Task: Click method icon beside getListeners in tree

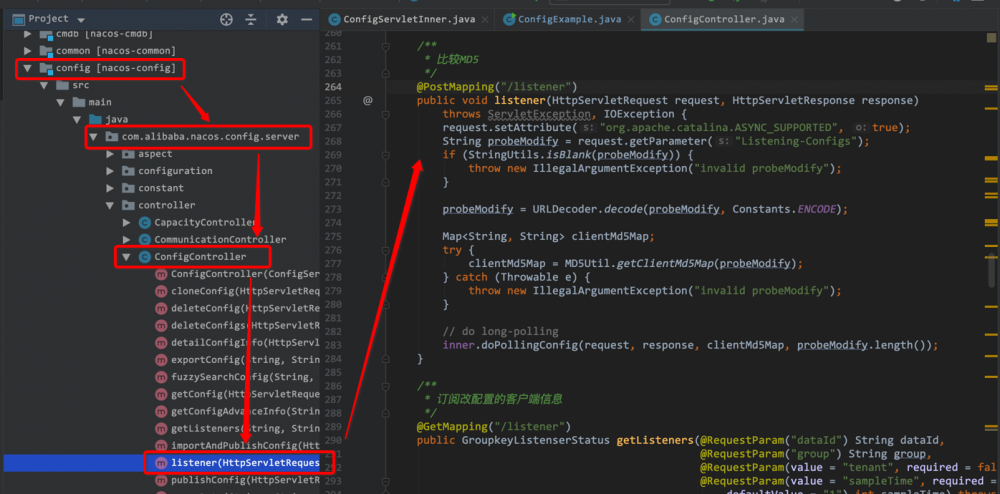Action: (161, 428)
